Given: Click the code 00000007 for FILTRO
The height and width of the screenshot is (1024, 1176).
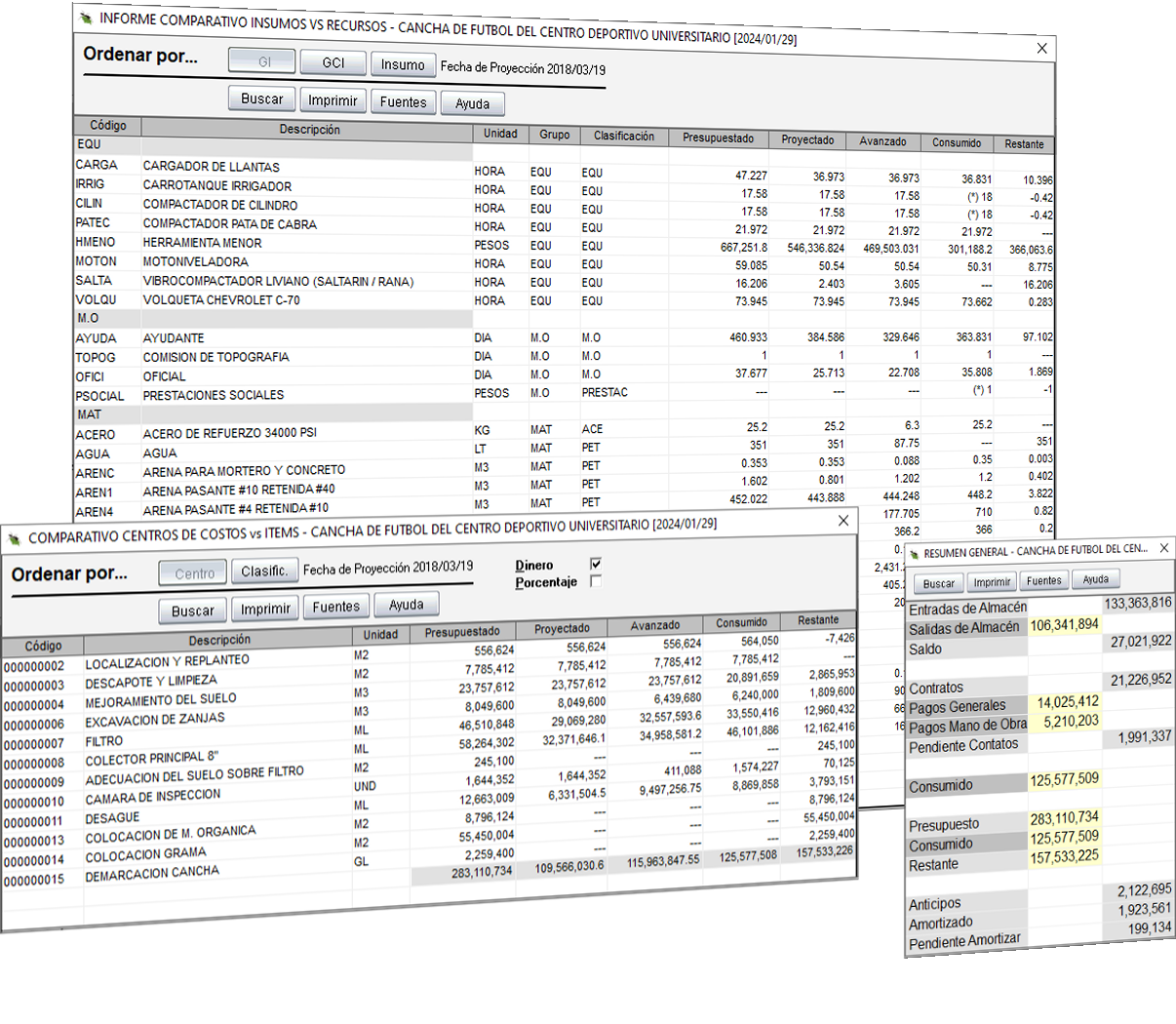Looking at the screenshot, I should click(x=34, y=744).
